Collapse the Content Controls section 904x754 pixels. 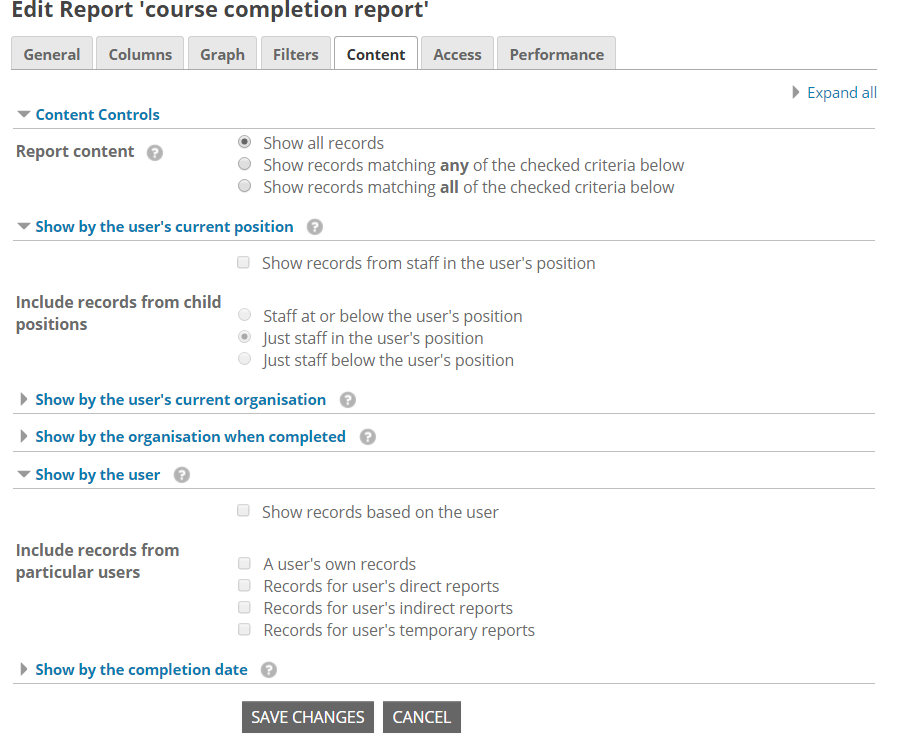[97, 115]
